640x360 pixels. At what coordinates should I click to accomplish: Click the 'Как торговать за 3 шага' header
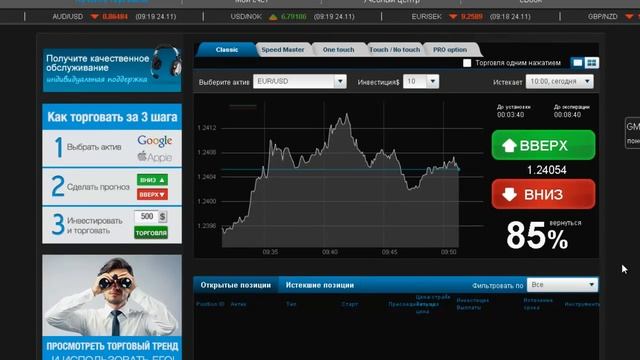click(x=112, y=117)
